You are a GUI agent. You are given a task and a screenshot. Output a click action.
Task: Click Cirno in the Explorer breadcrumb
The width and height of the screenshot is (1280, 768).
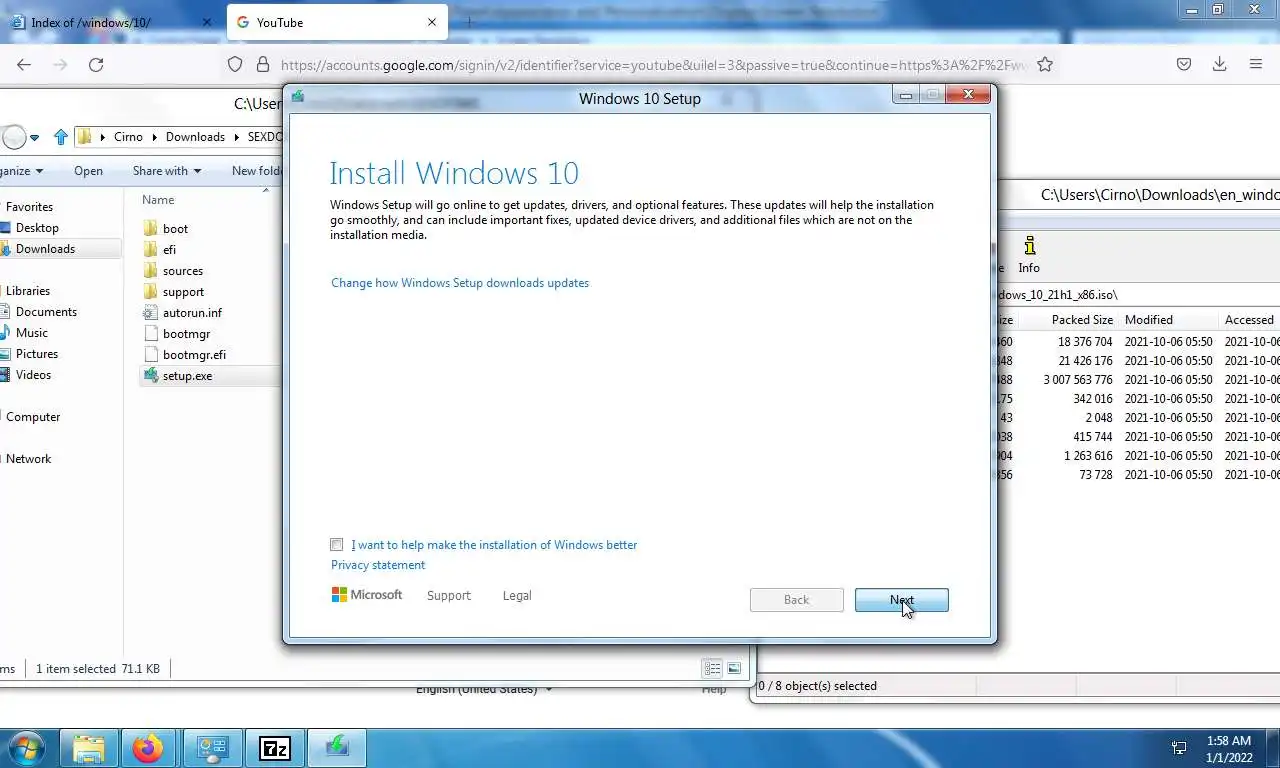(x=128, y=137)
